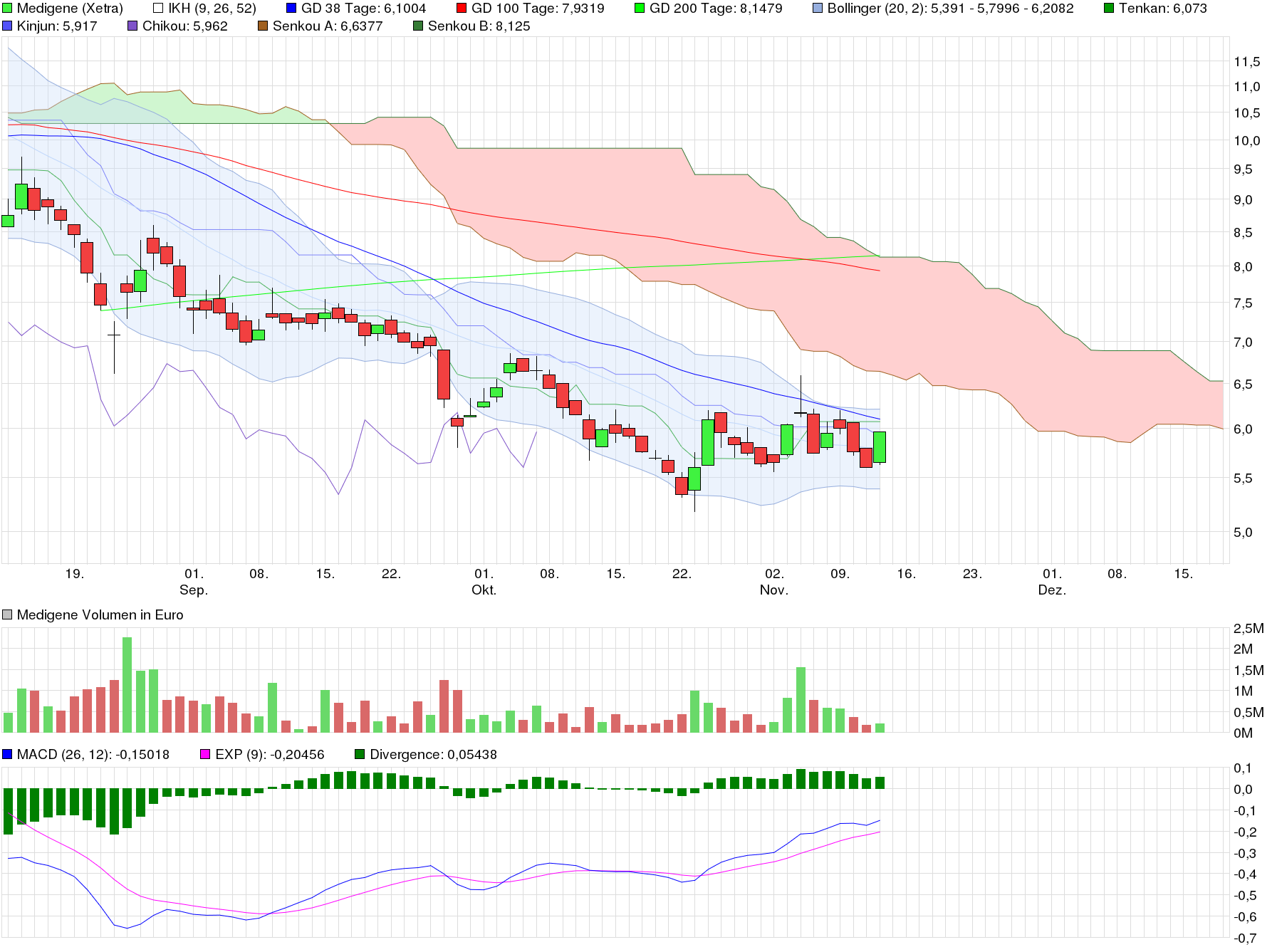Select the 'Senkou B: 8,125' legend label
1282x952 pixels.
479,26
